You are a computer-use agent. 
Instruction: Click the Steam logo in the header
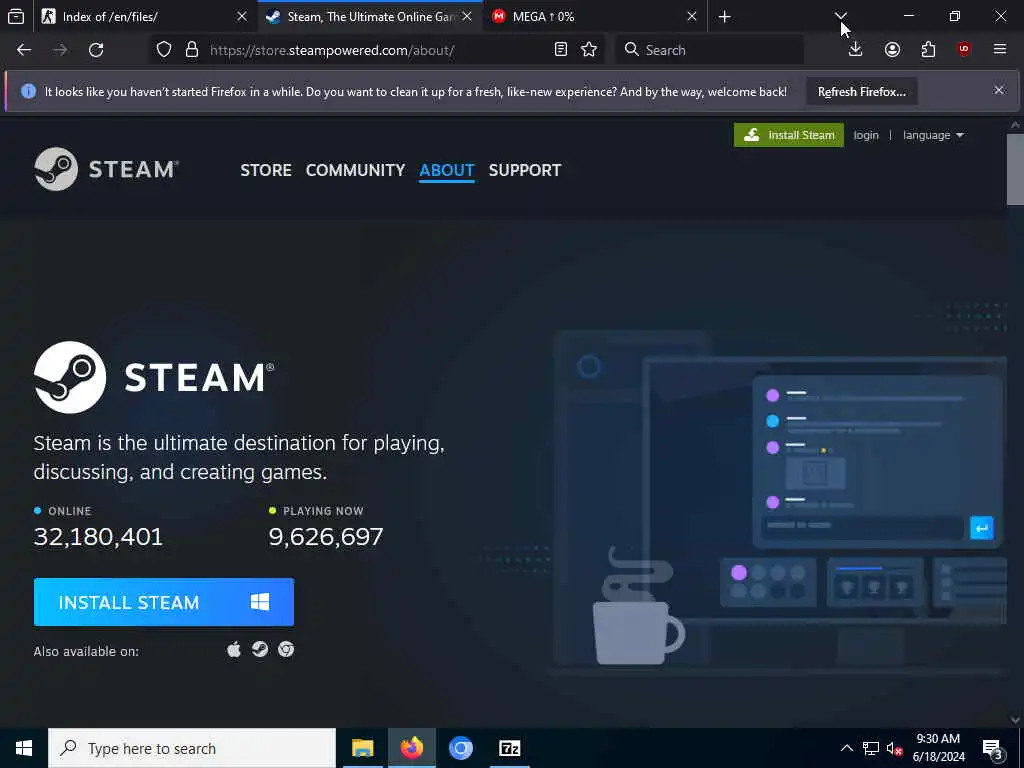pos(106,169)
